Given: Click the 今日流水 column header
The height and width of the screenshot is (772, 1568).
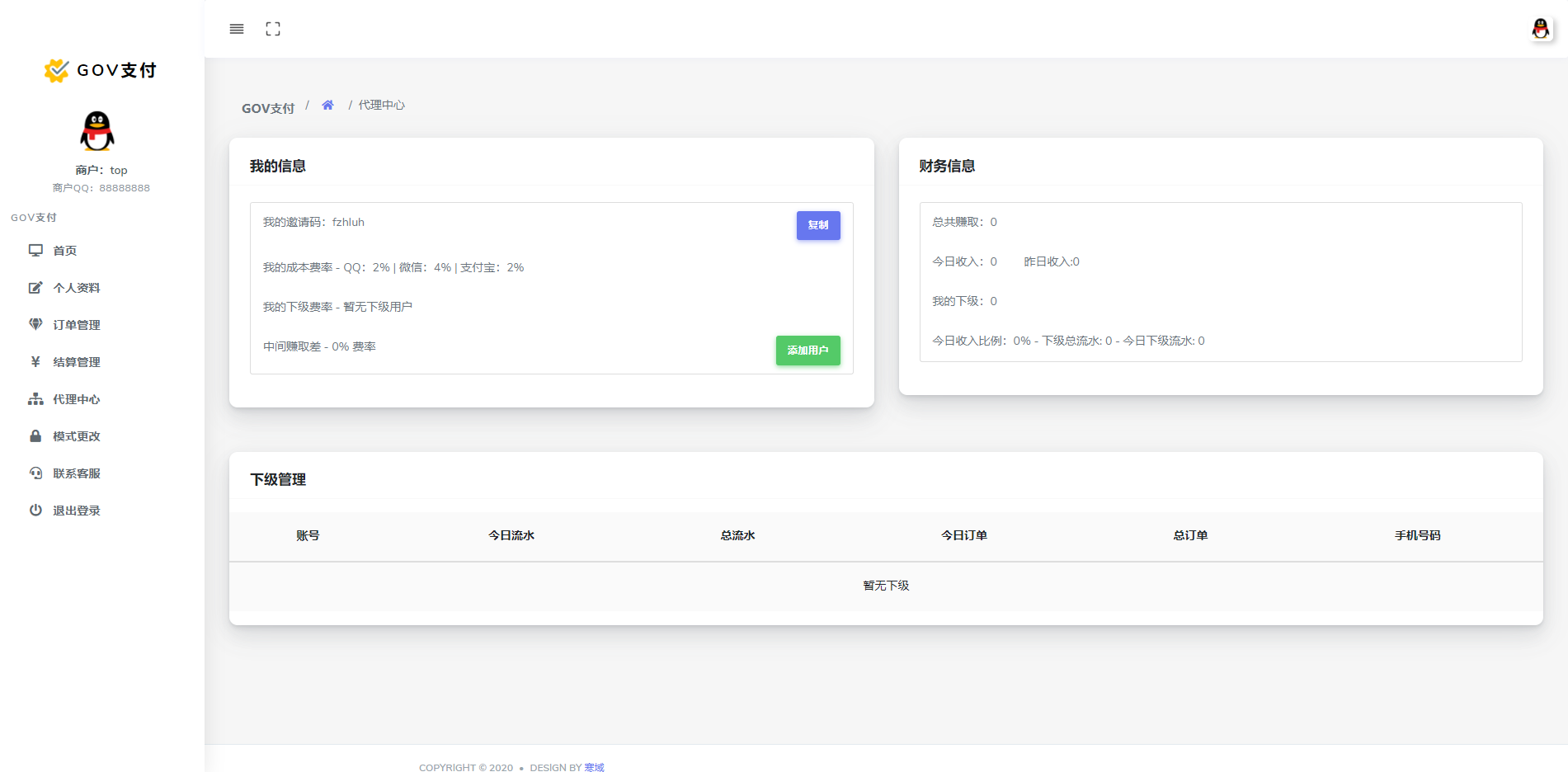Looking at the screenshot, I should coord(511,535).
